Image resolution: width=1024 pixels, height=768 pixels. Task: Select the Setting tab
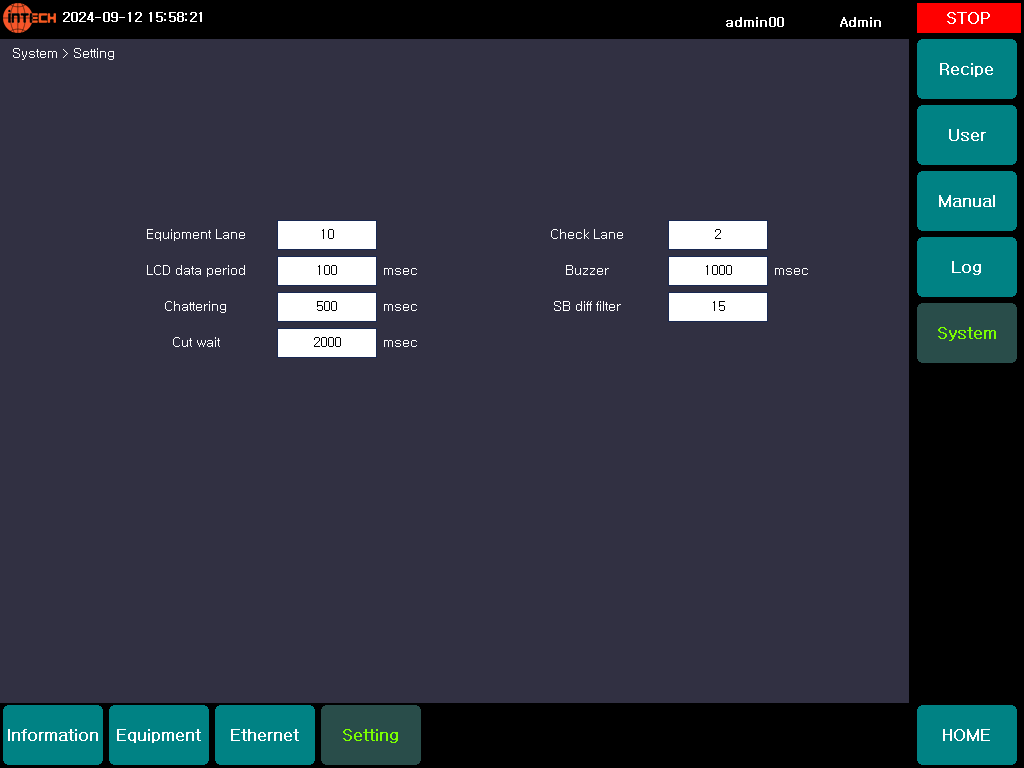pyautogui.click(x=371, y=735)
